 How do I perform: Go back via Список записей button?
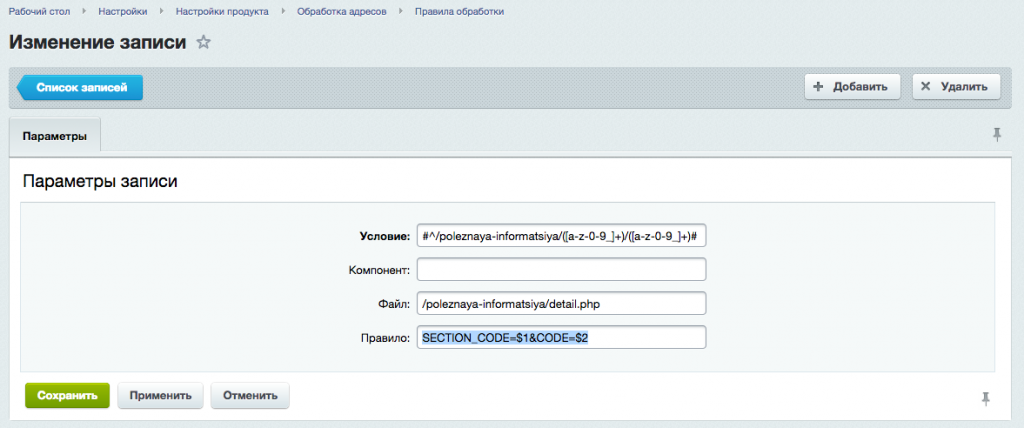coord(81,88)
